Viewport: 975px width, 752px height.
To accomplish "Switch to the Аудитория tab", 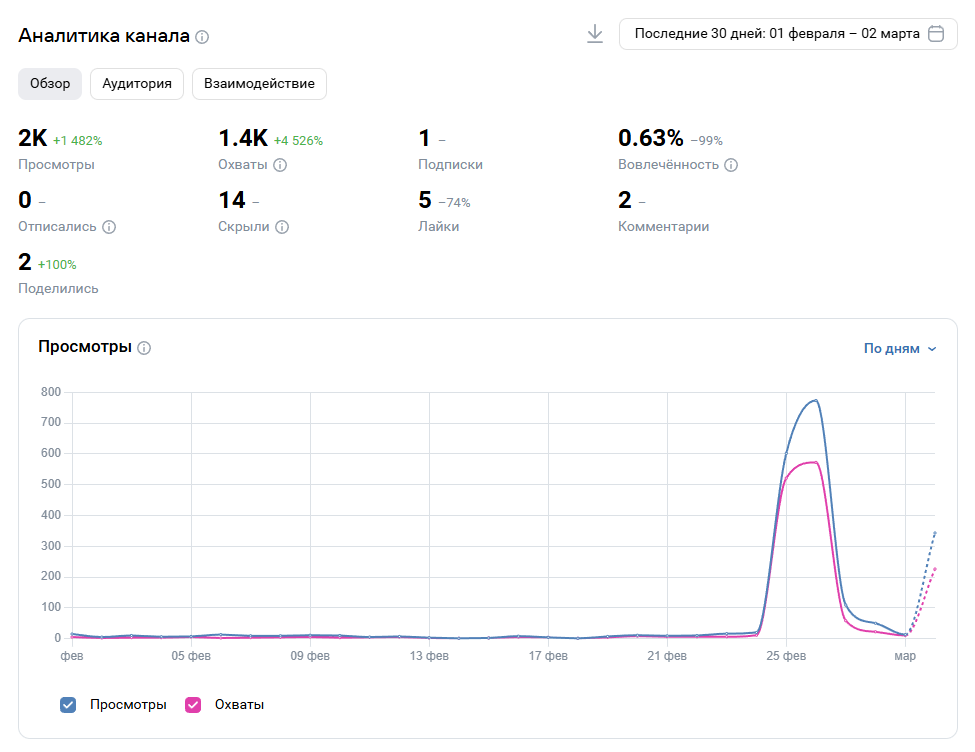I will 137,84.
